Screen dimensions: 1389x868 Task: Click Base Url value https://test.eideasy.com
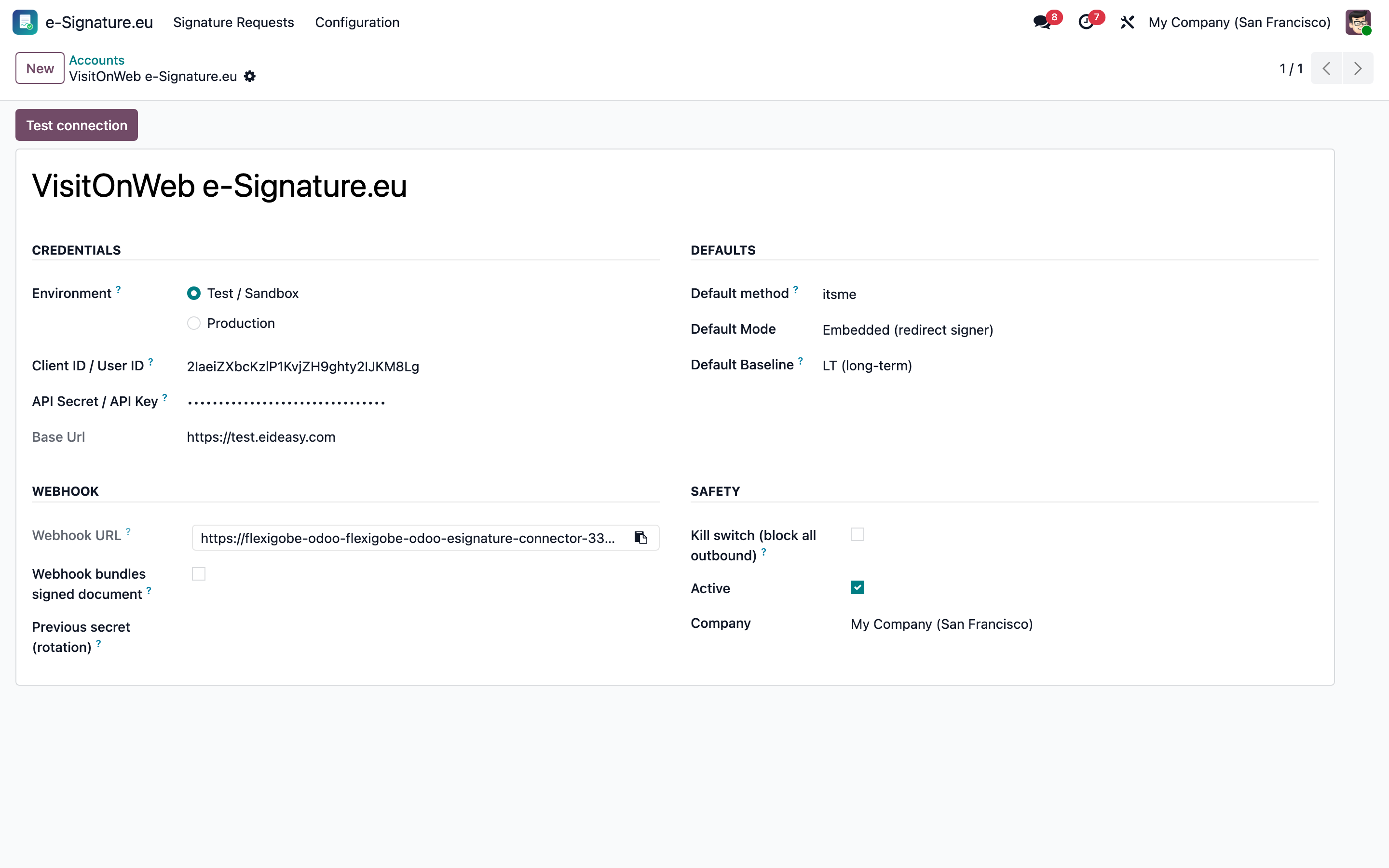(x=261, y=437)
